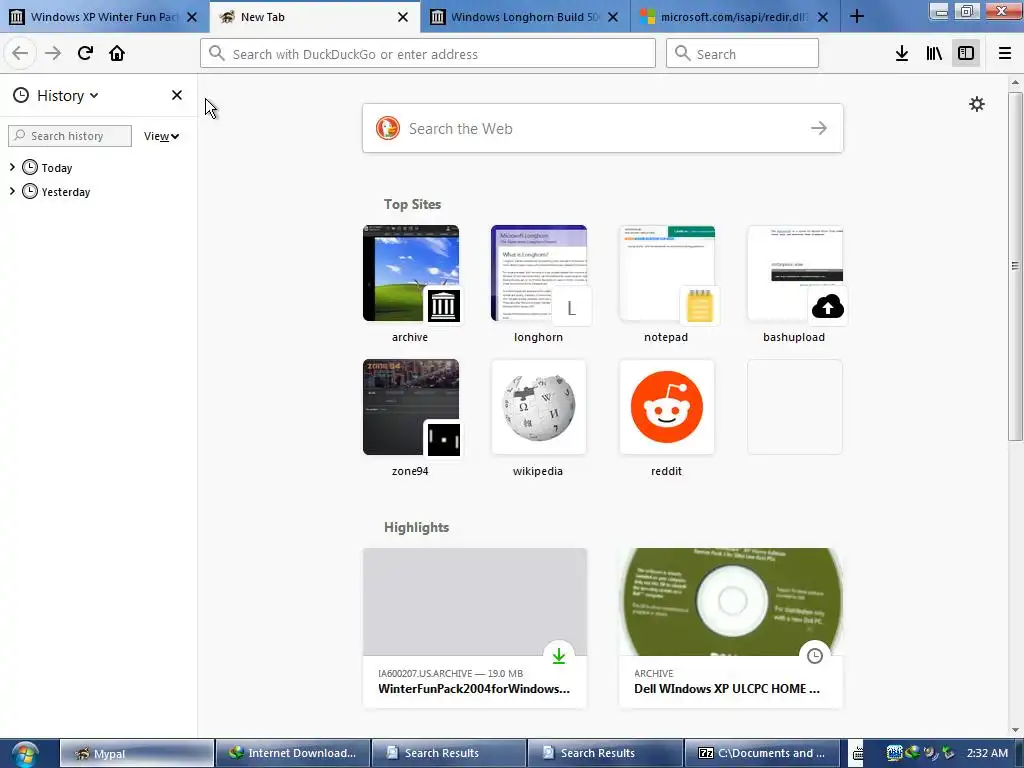Click the Search the Web field
1024x768 pixels.
click(601, 129)
